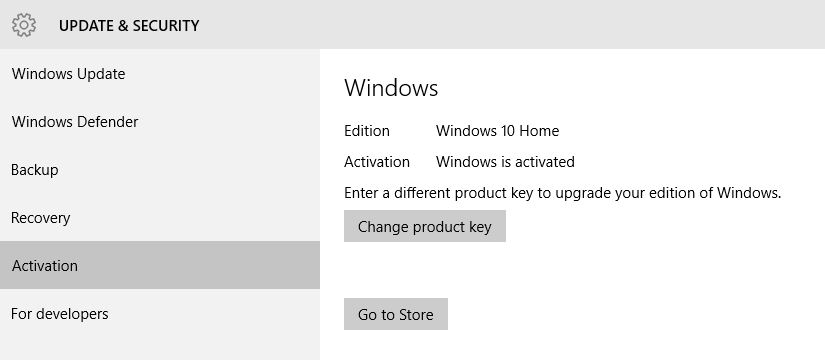Viewport: 825px width, 360px height.
Task: Select the Windows 10 Home edition text
Action: (x=497, y=131)
